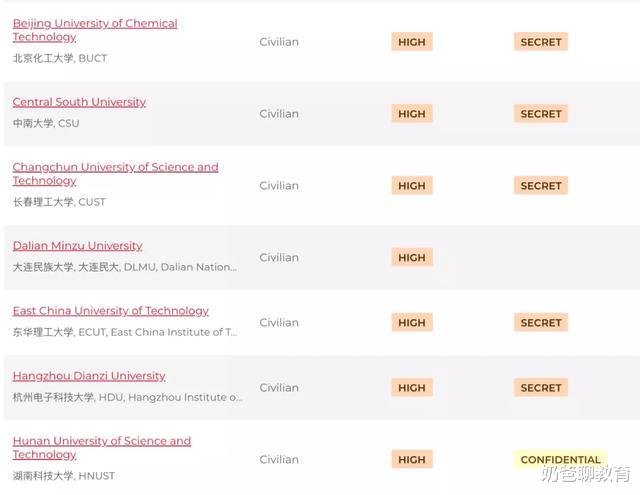Click HIGH badge in Hangzhou Dianzi row
Image resolution: width=640 pixels, height=495 pixels.
tap(411, 388)
